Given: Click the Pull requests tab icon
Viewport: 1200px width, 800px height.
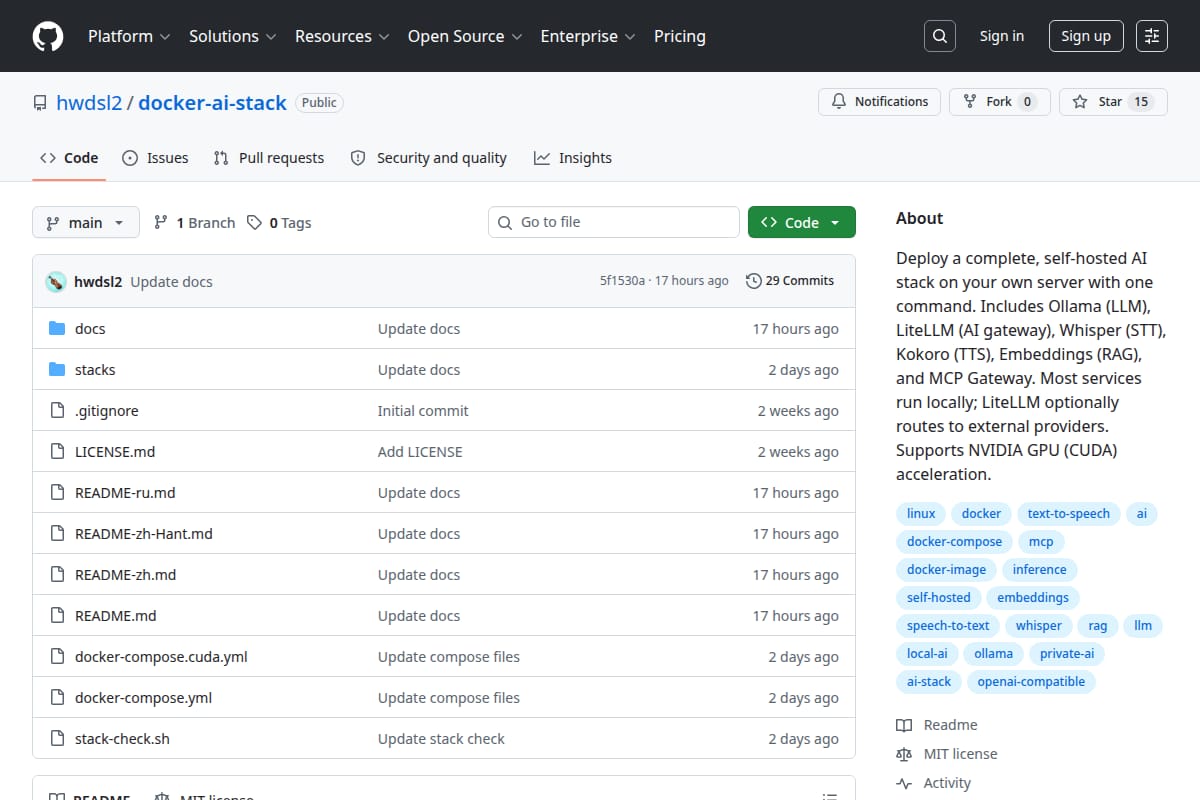Looking at the screenshot, I should click(x=221, y=158).
